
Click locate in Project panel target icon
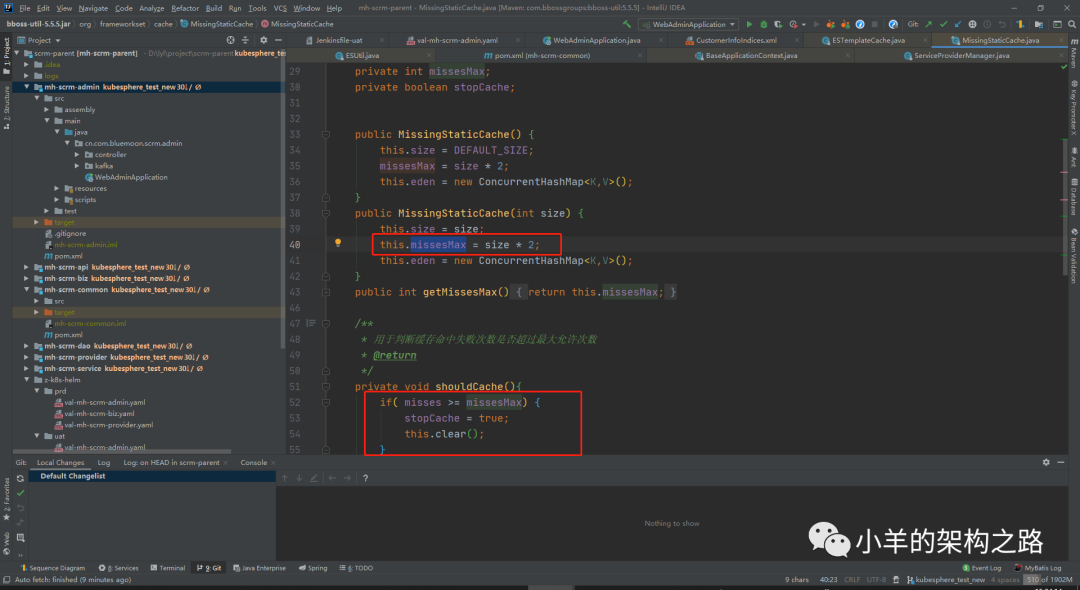230,40
